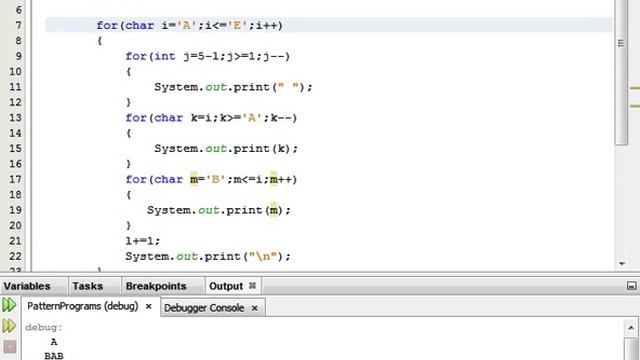This screenshot has width=640, height=360.
Task: Click the System.out.print("\n") statement
Action: pyautogui.click(x=208, y=256)
